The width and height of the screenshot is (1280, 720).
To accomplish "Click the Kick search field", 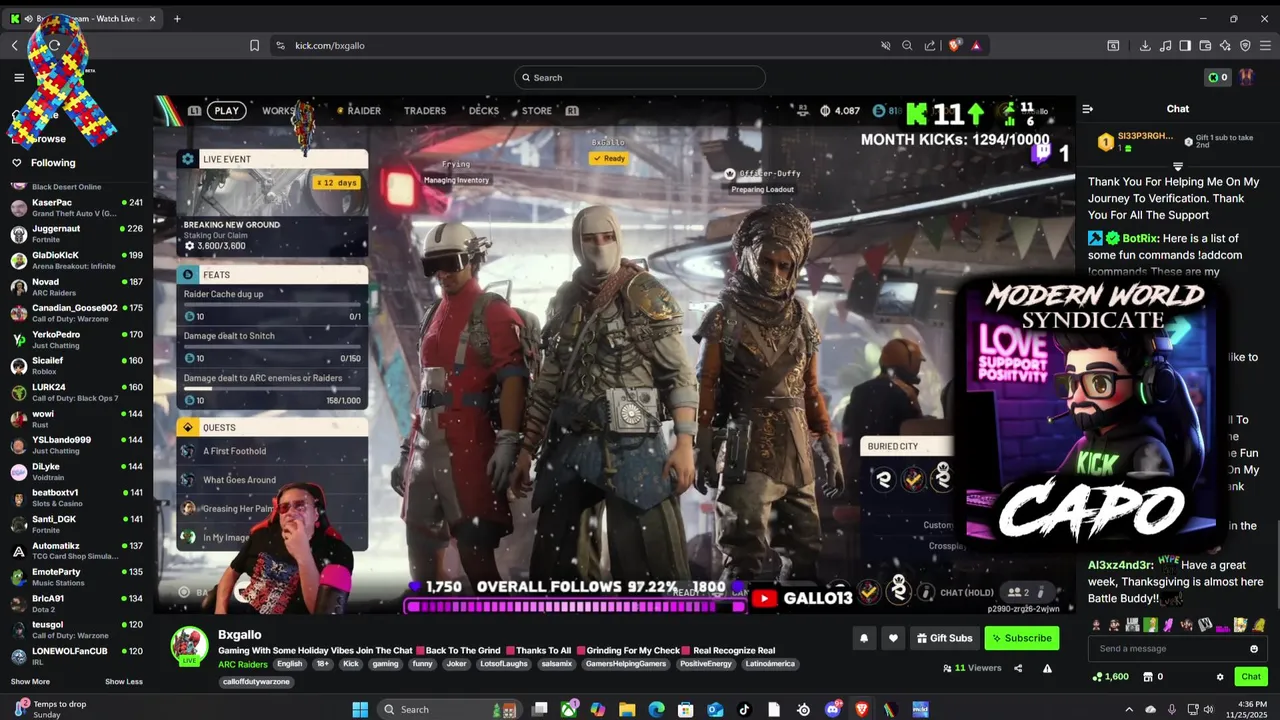I will tap(640, 77).
